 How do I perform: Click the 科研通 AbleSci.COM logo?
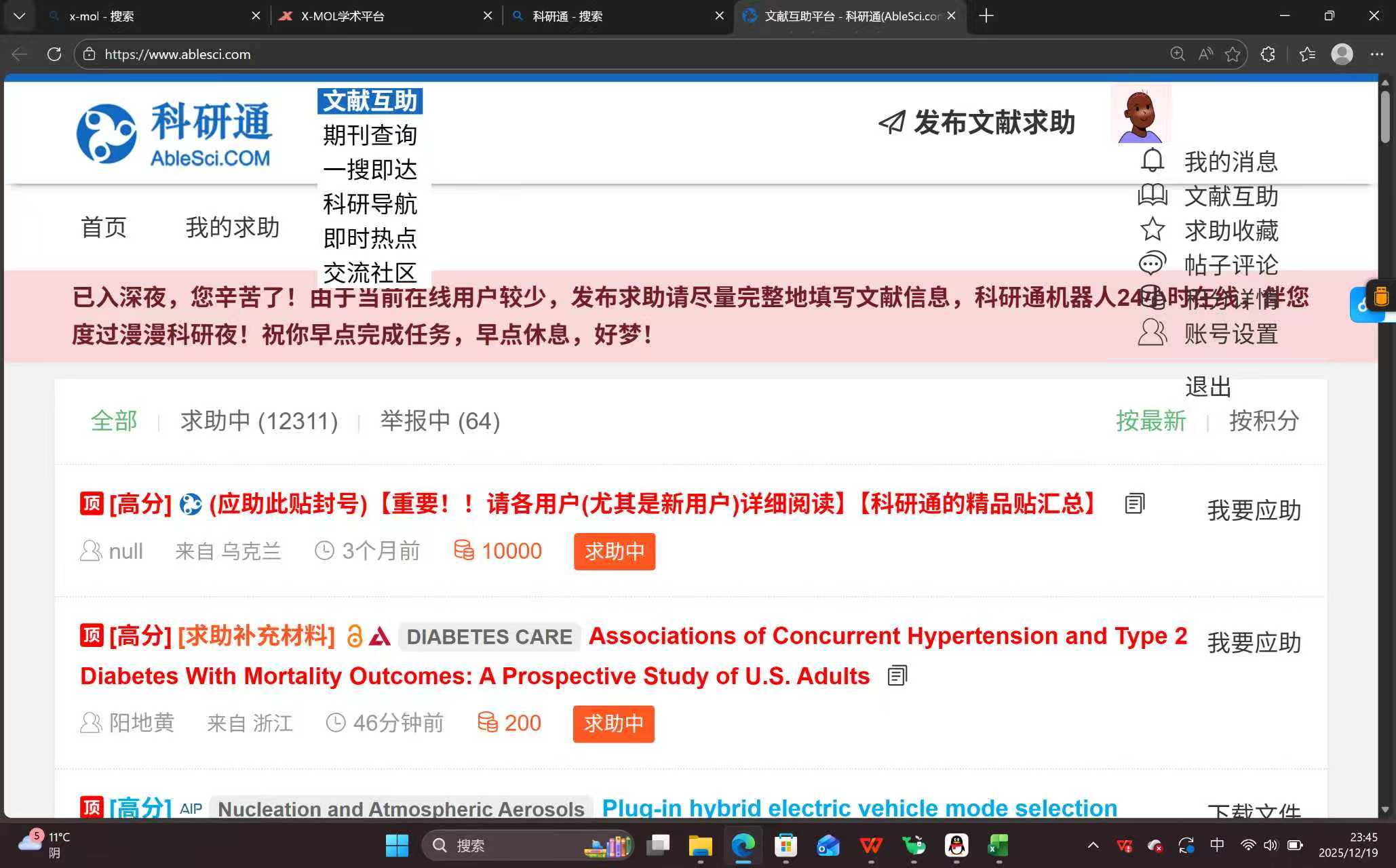[174, 134]
